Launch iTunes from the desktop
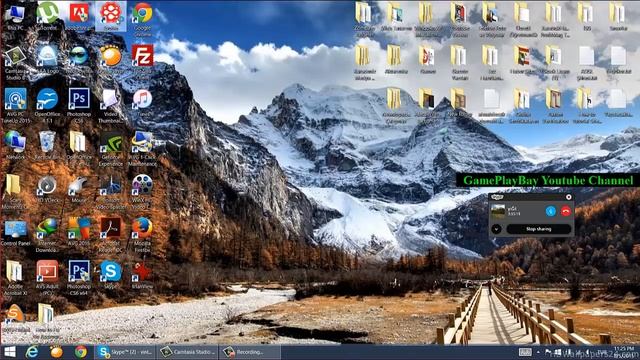Viewport: 640px width, 360px height. [142, 102]
